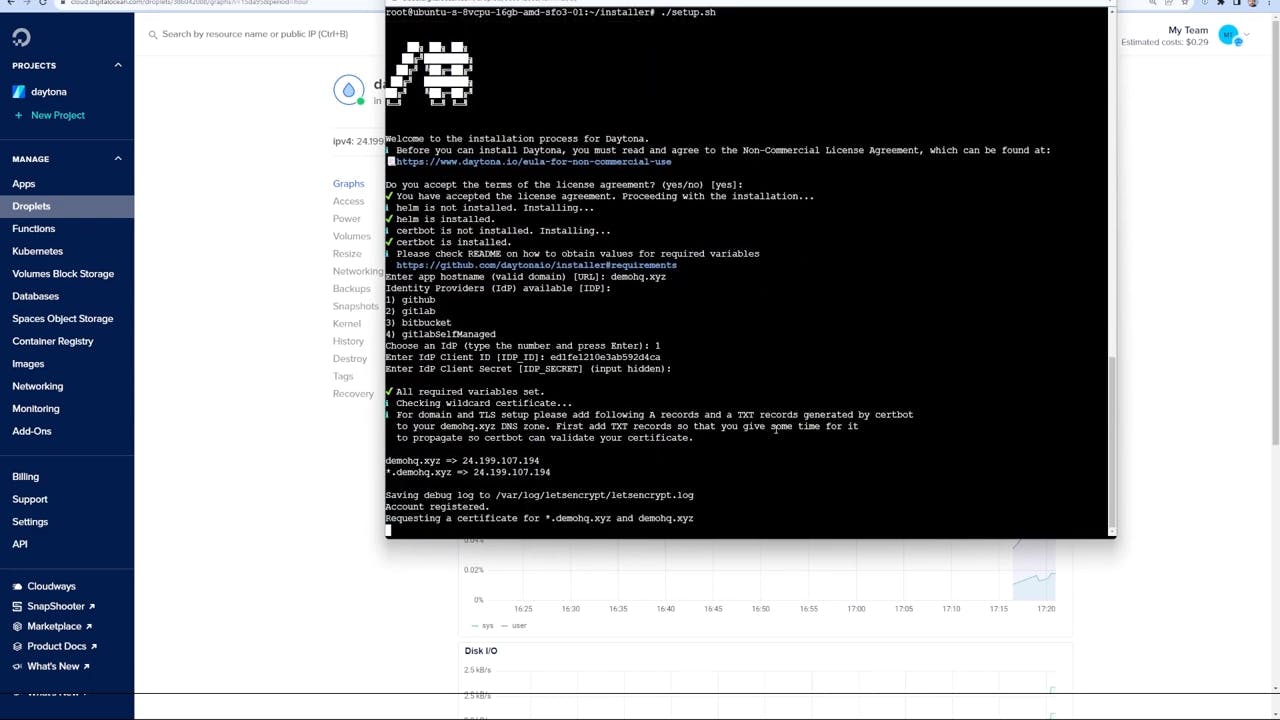This screenshot has height=720, width=1280.
Task: Open the daytona project link
Action: (x=49, y=92)
